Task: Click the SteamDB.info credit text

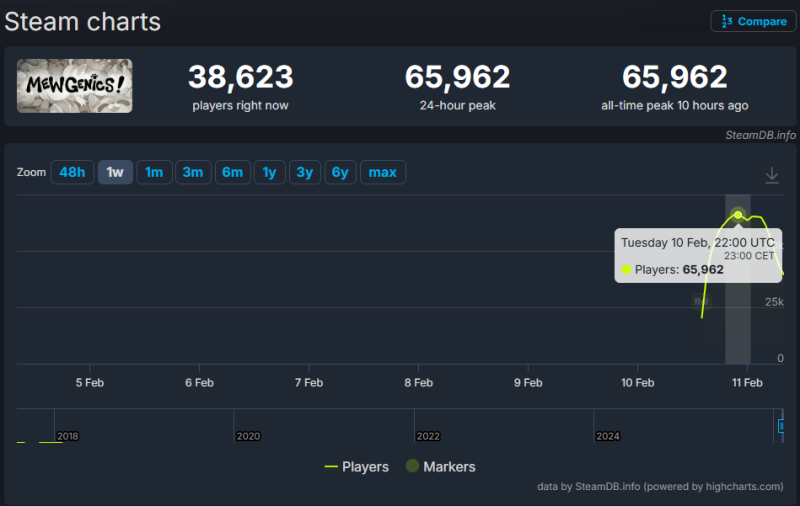Action: [x=760, y=135]
